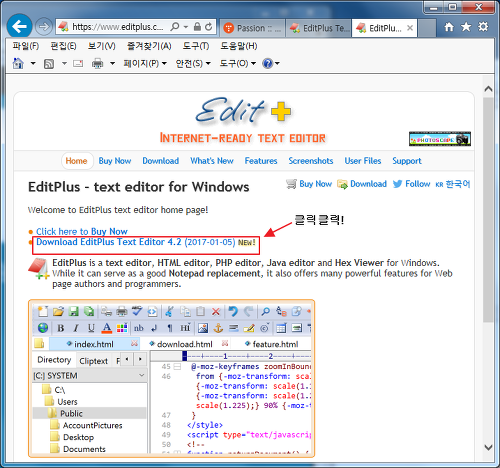
Task: Open Download in the navigation bar
Action: [x=161, y=161]
